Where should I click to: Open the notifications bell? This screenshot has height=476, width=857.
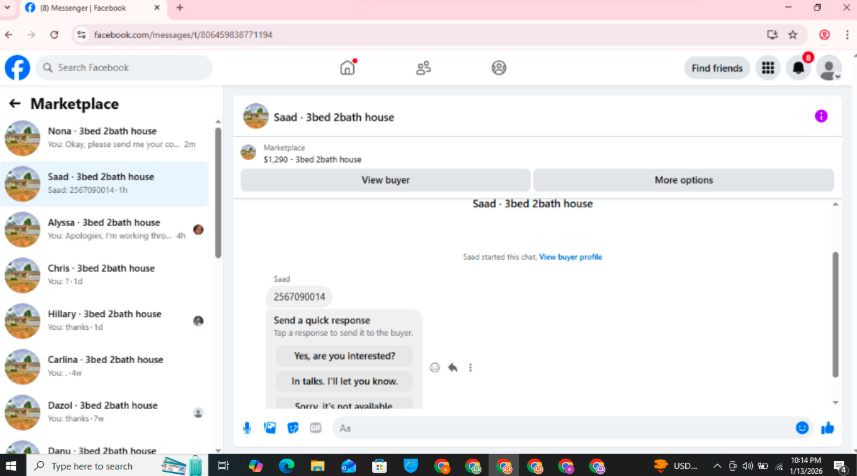(x=798, y=68)
